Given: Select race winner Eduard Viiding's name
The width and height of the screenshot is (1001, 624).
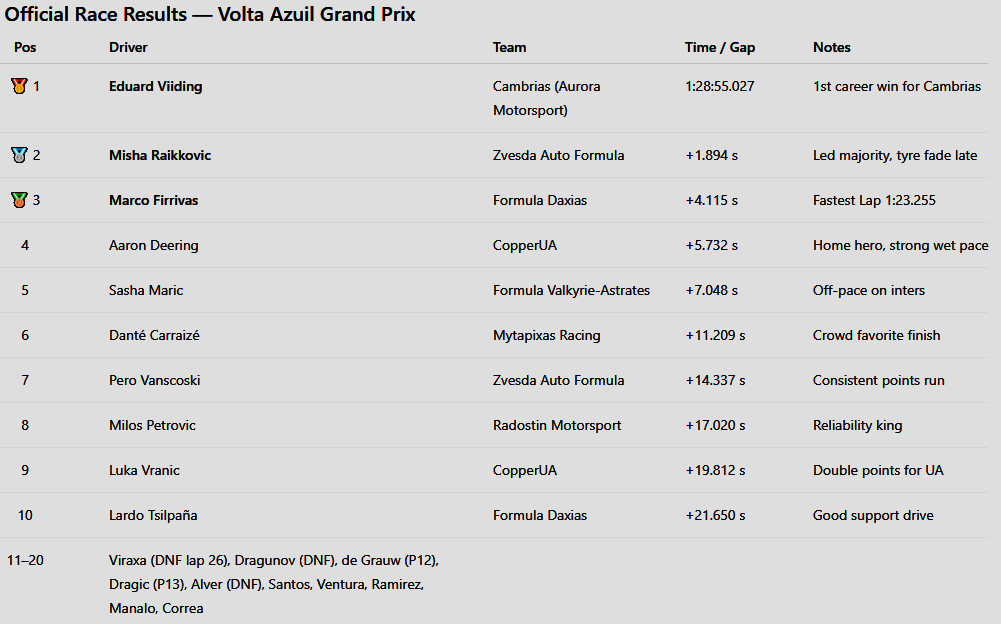Looking at the screenshot, I should (155, 86).
